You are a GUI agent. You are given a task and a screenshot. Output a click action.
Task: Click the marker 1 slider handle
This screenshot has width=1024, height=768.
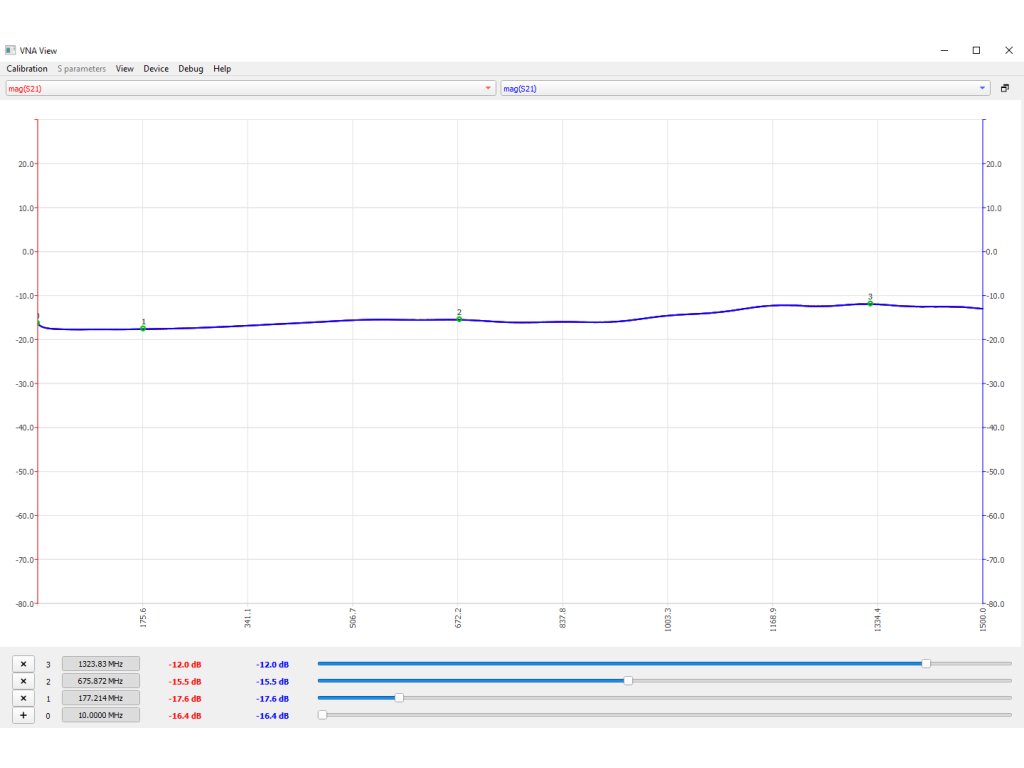(399, 697)
